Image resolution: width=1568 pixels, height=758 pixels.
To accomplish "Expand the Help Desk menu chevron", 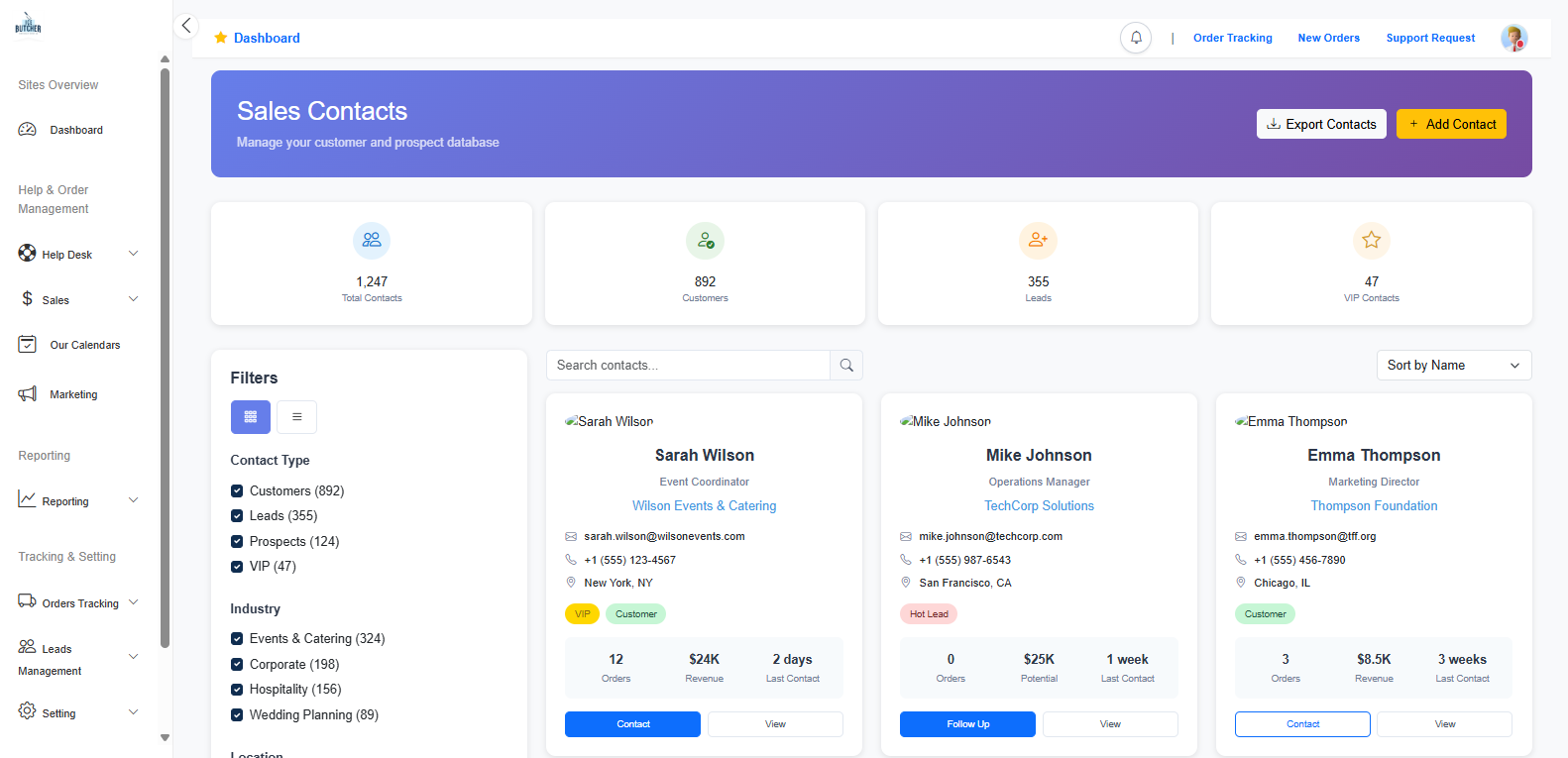I will pos(133,254).
